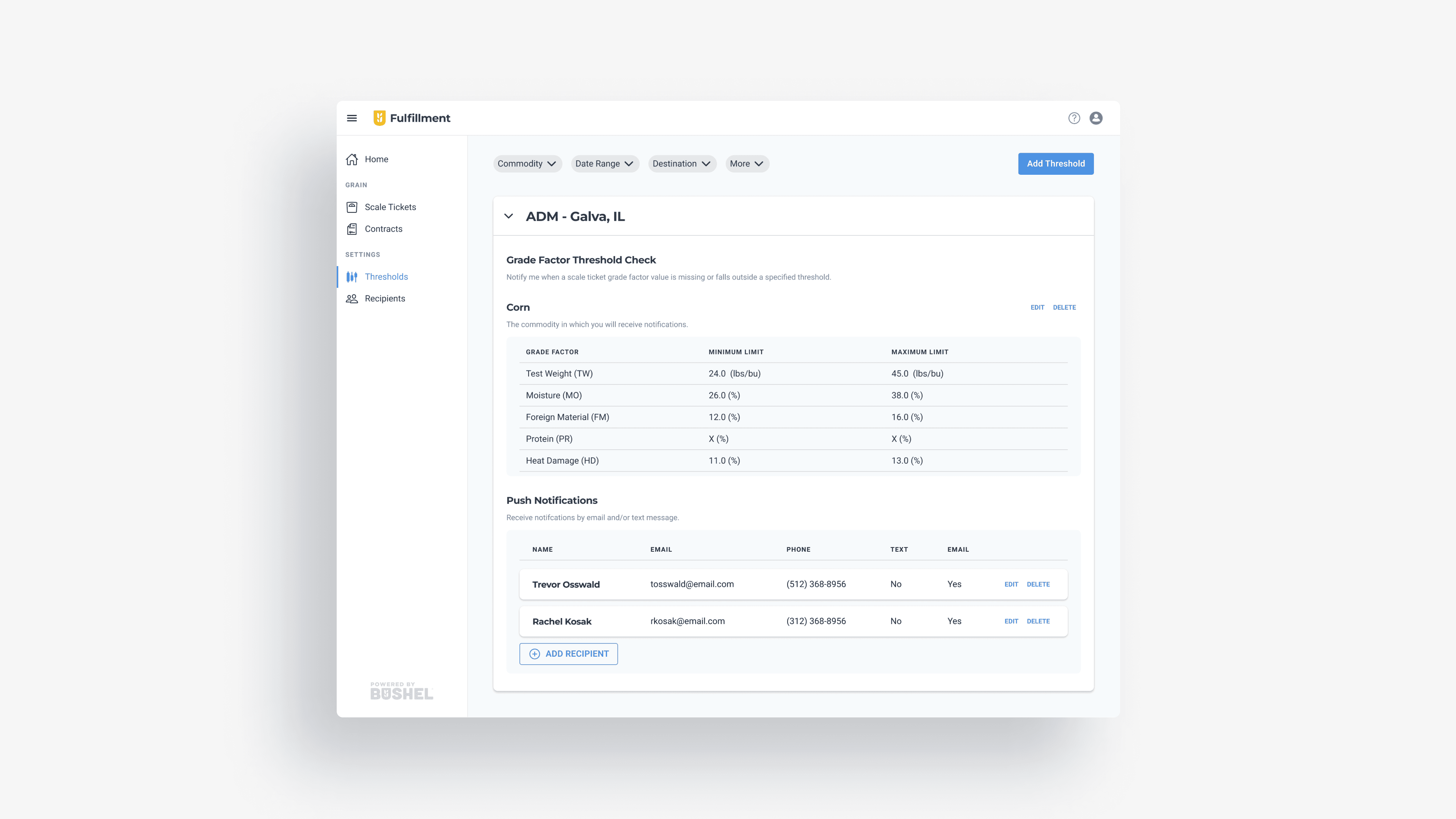The width and height of the screenshot is (1456, 819).
Task: Click the Minimum Limit column header
Action: coord(736,352)
